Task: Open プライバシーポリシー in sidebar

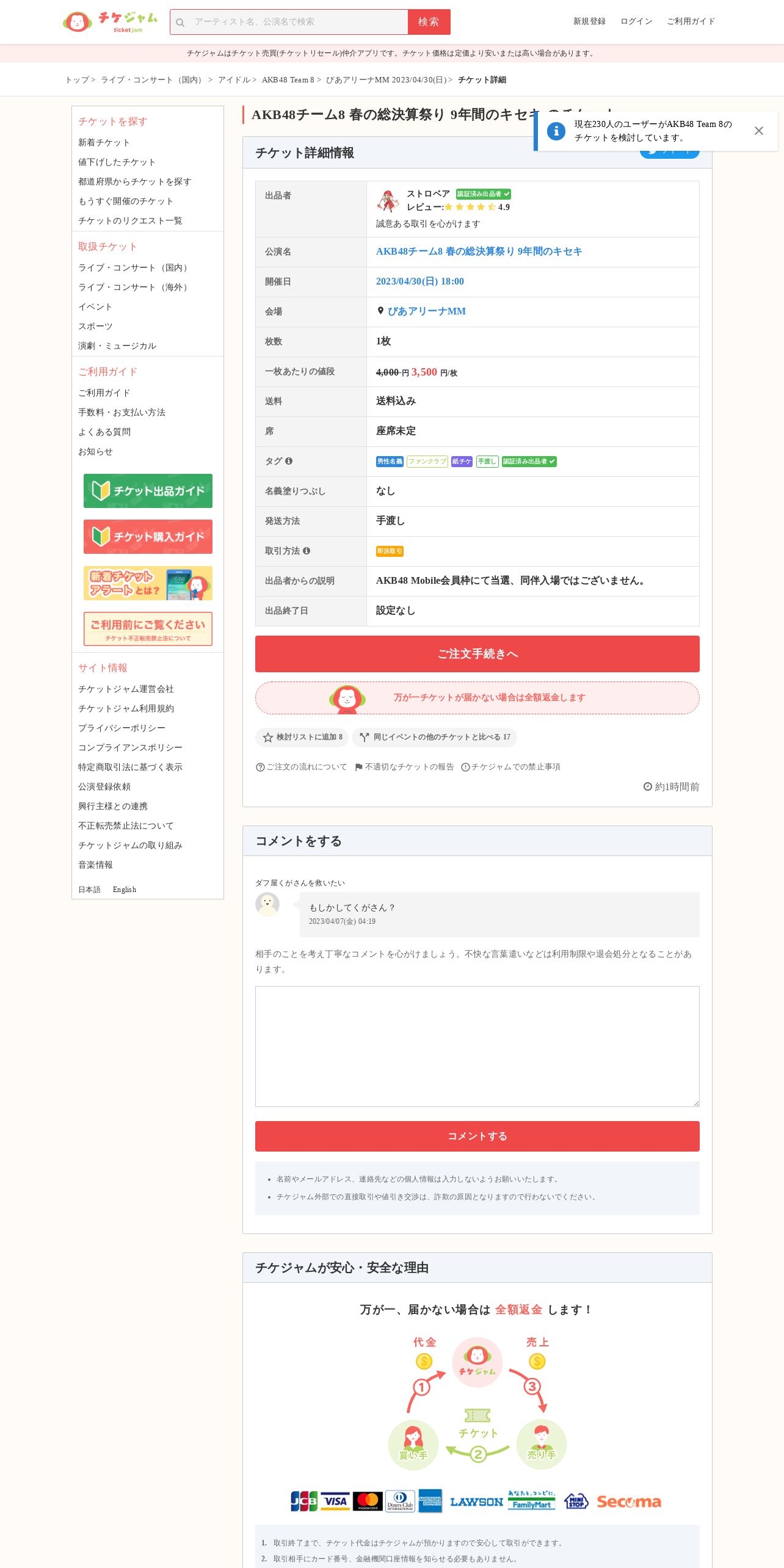Action: point(122,728)
